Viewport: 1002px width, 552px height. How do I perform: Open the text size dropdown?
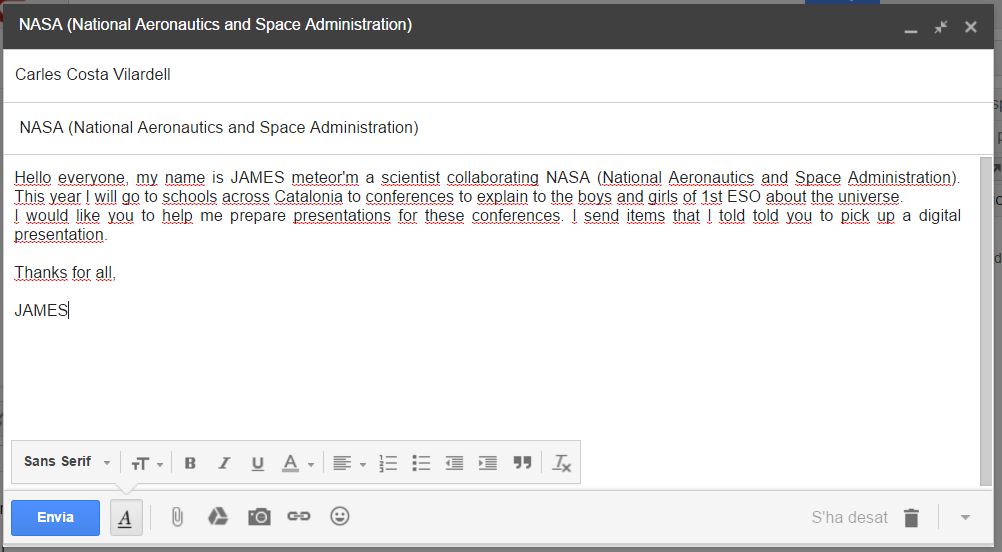(146, 463)
